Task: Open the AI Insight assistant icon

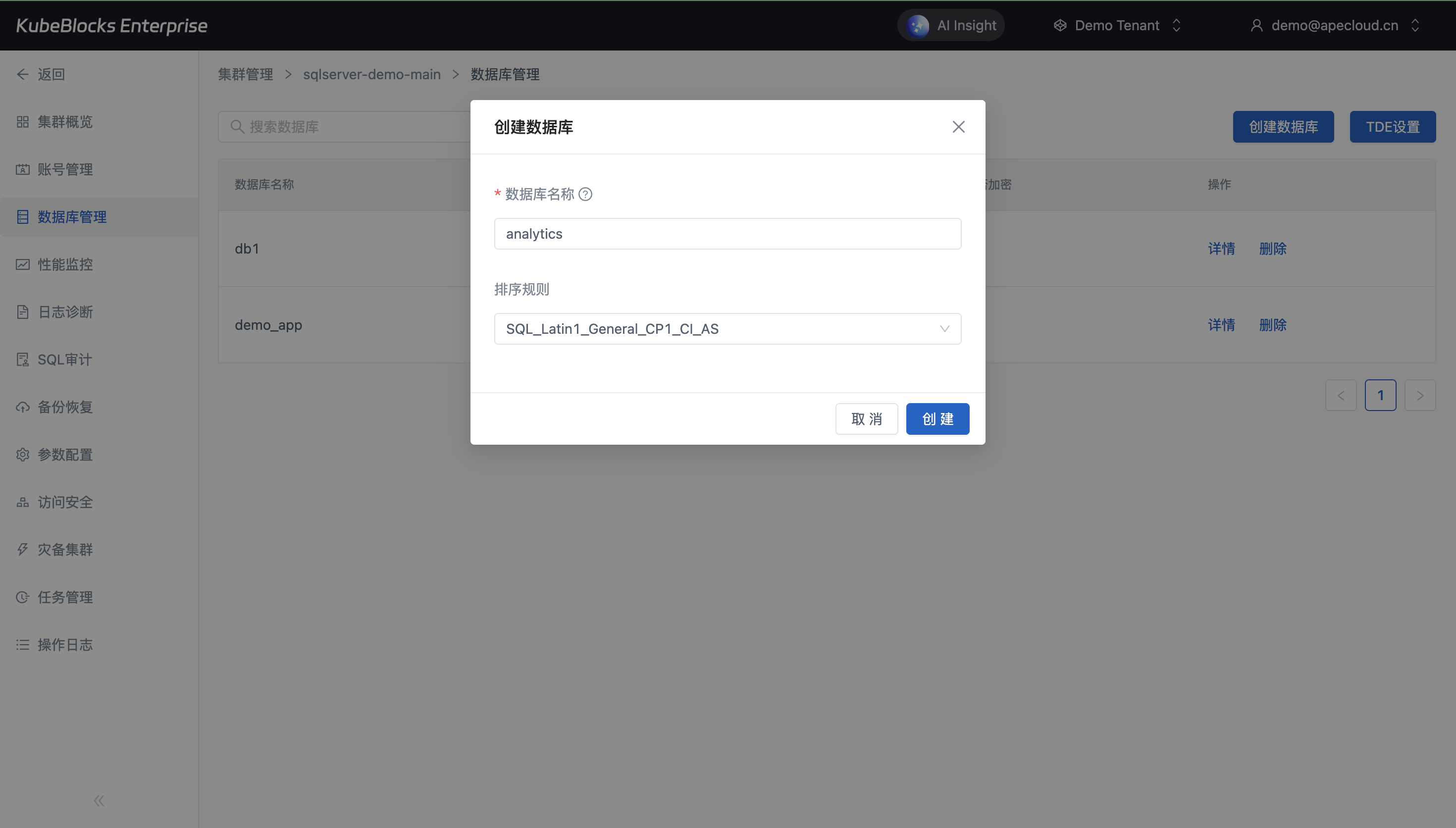Action: pos(918,26)
